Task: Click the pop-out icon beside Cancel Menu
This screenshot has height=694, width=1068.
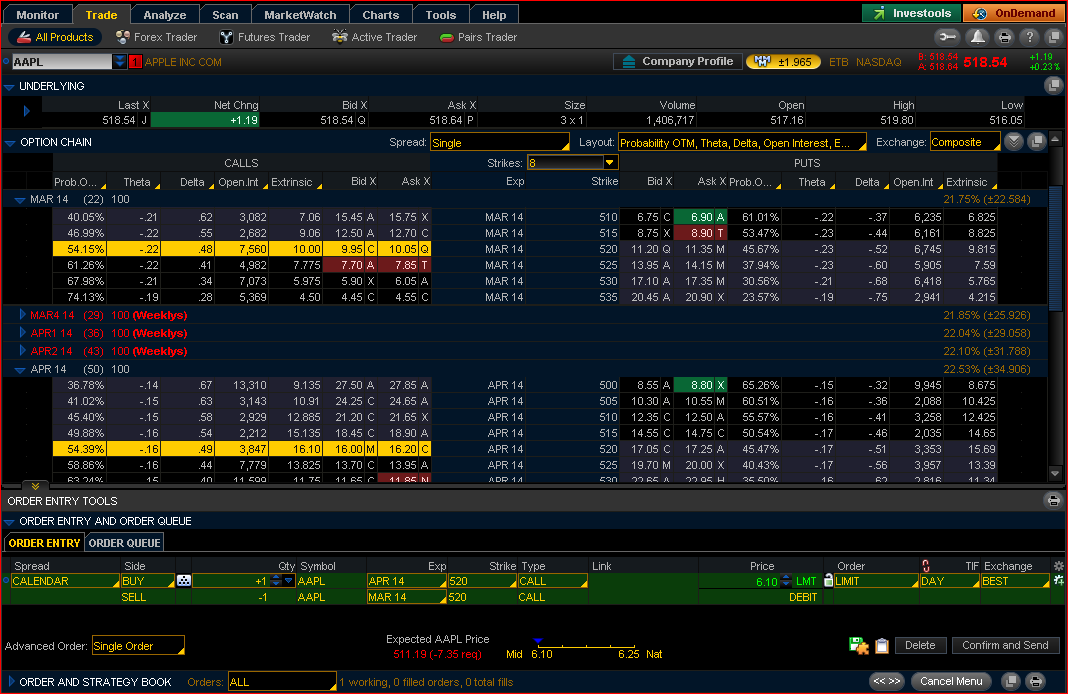Action: (x=1011, y=681)
